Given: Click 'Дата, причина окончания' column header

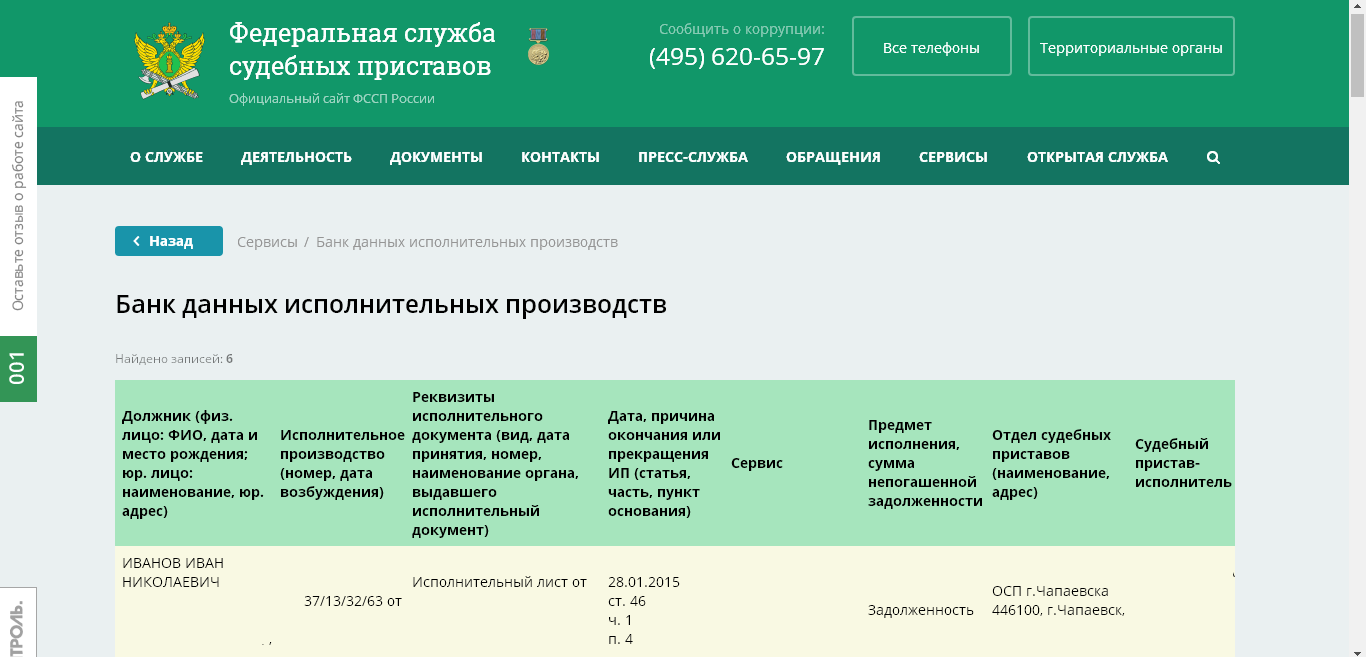Looking at the screenshot, I should coord(664,463).
